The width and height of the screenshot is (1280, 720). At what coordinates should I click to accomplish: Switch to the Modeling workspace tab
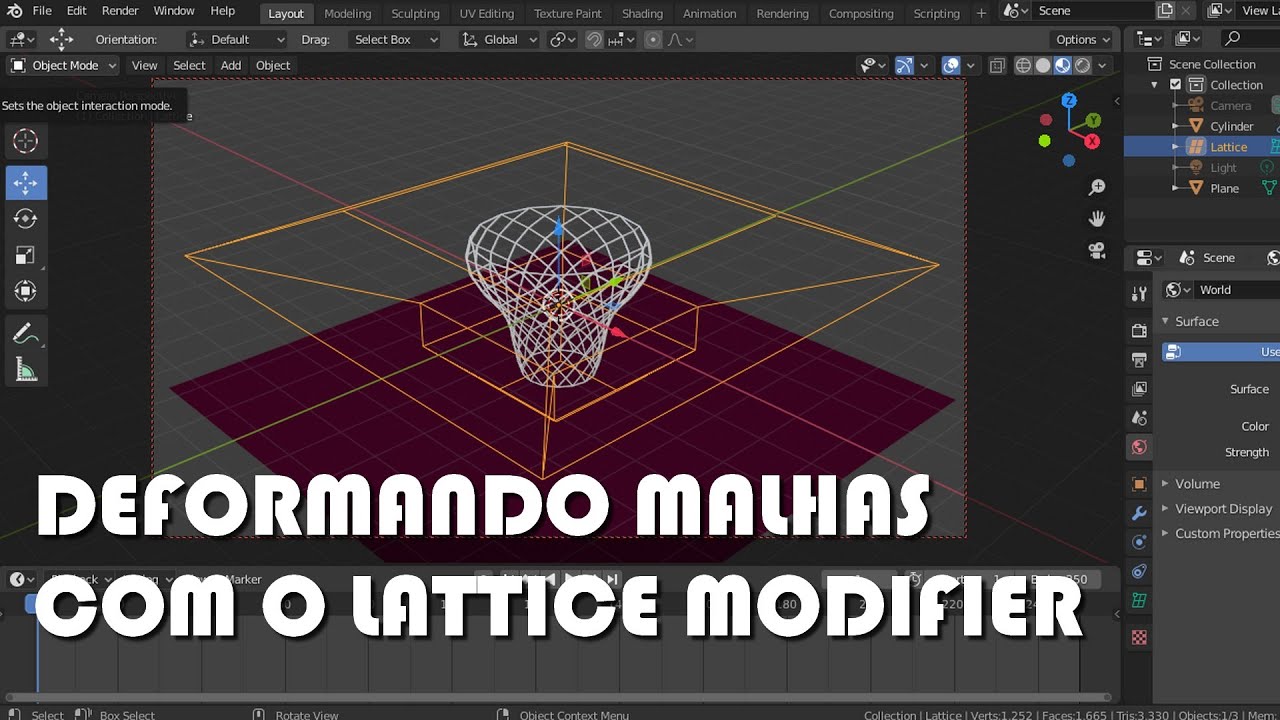[x=348, y=14]
